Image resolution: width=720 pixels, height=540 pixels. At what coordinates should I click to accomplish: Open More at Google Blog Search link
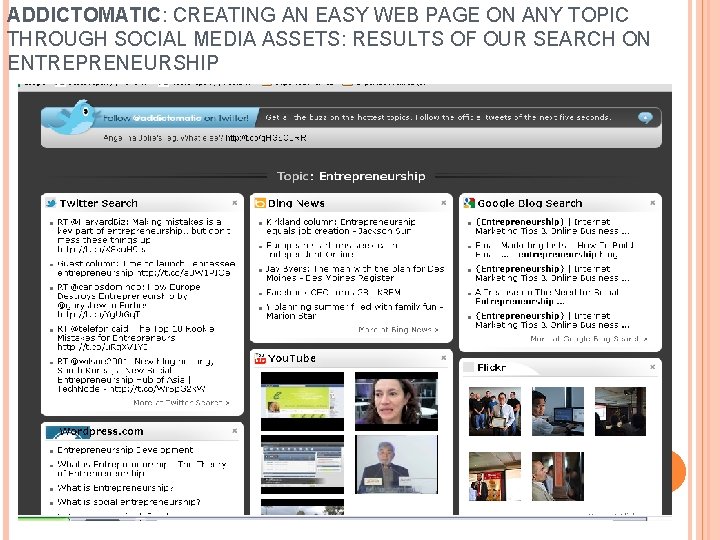click(x=589, y=339)
